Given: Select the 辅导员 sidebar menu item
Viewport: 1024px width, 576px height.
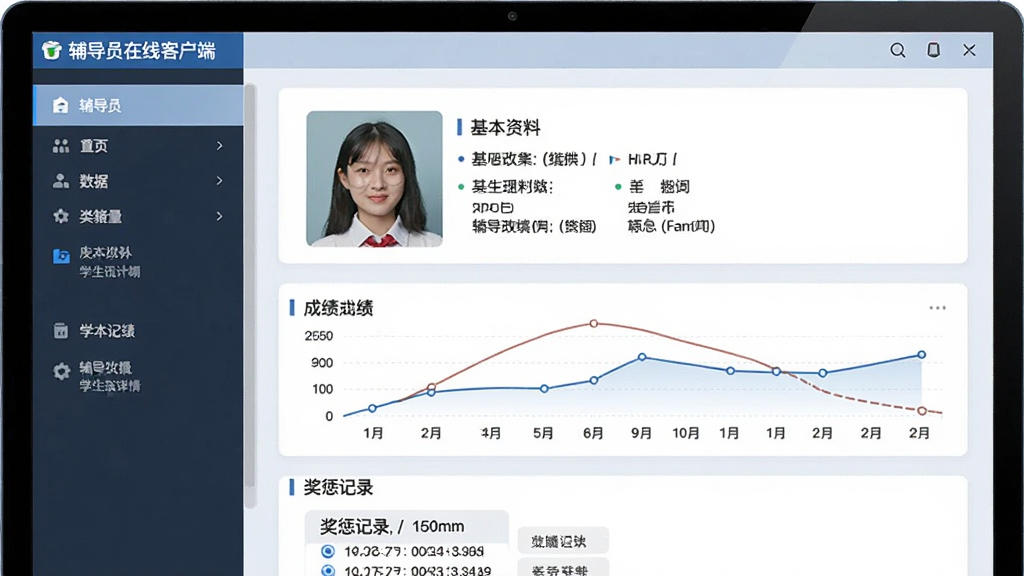Looking at the screenshot, I should click(x=138, y=105).
